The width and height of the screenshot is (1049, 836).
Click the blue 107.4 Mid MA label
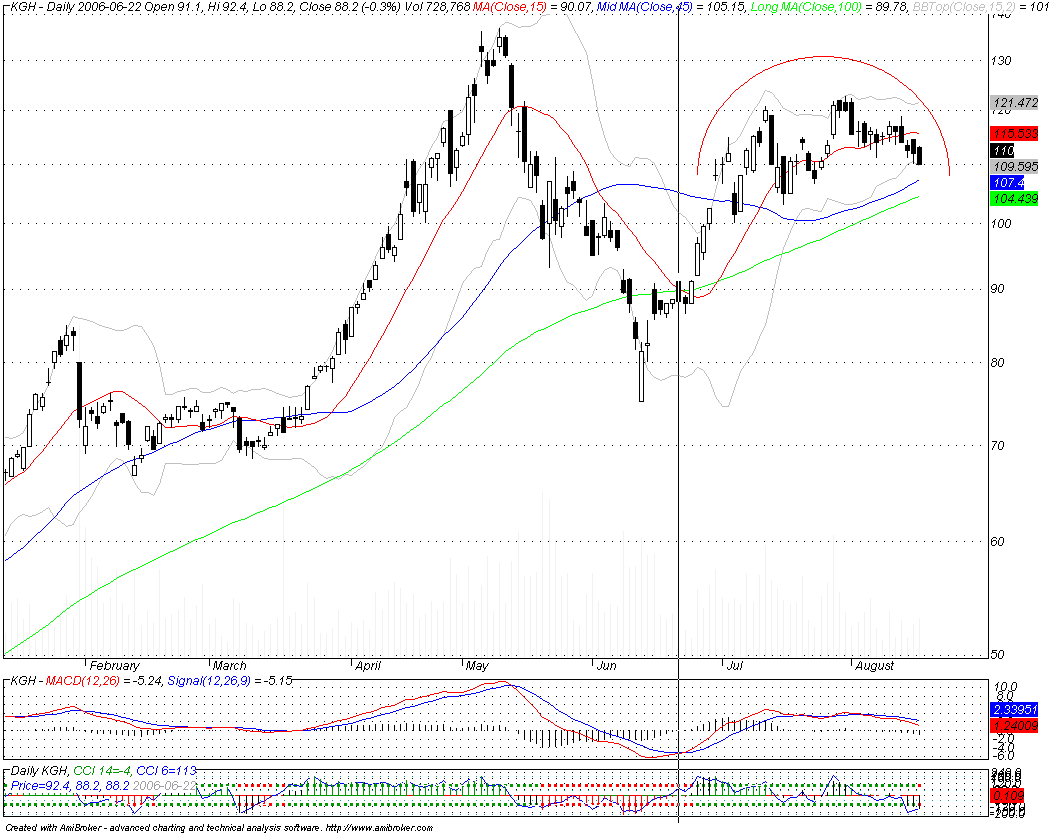pos(1007,182)
